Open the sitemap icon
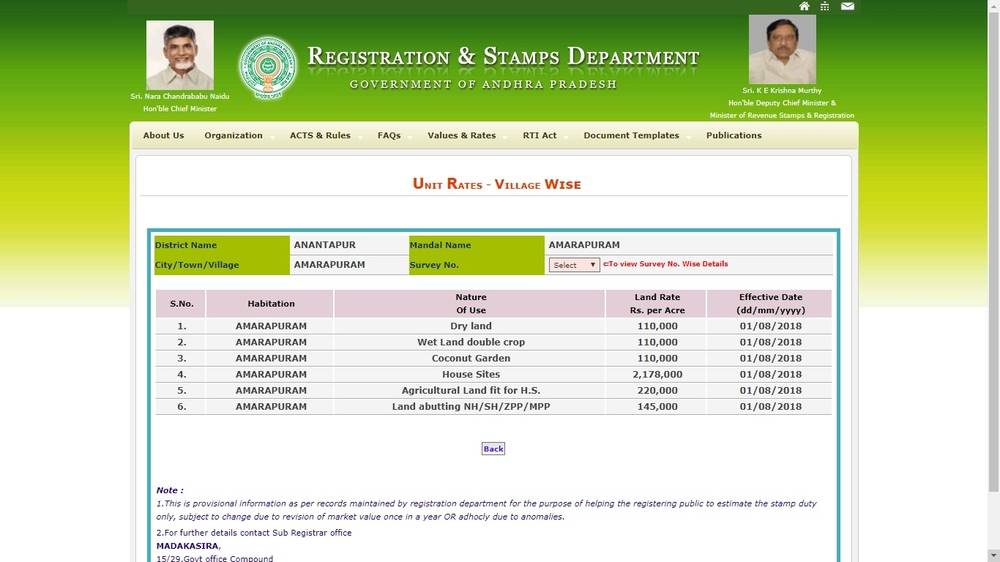Image resolution: width=1000 pixels, height=562 pixels. [825, 6]
